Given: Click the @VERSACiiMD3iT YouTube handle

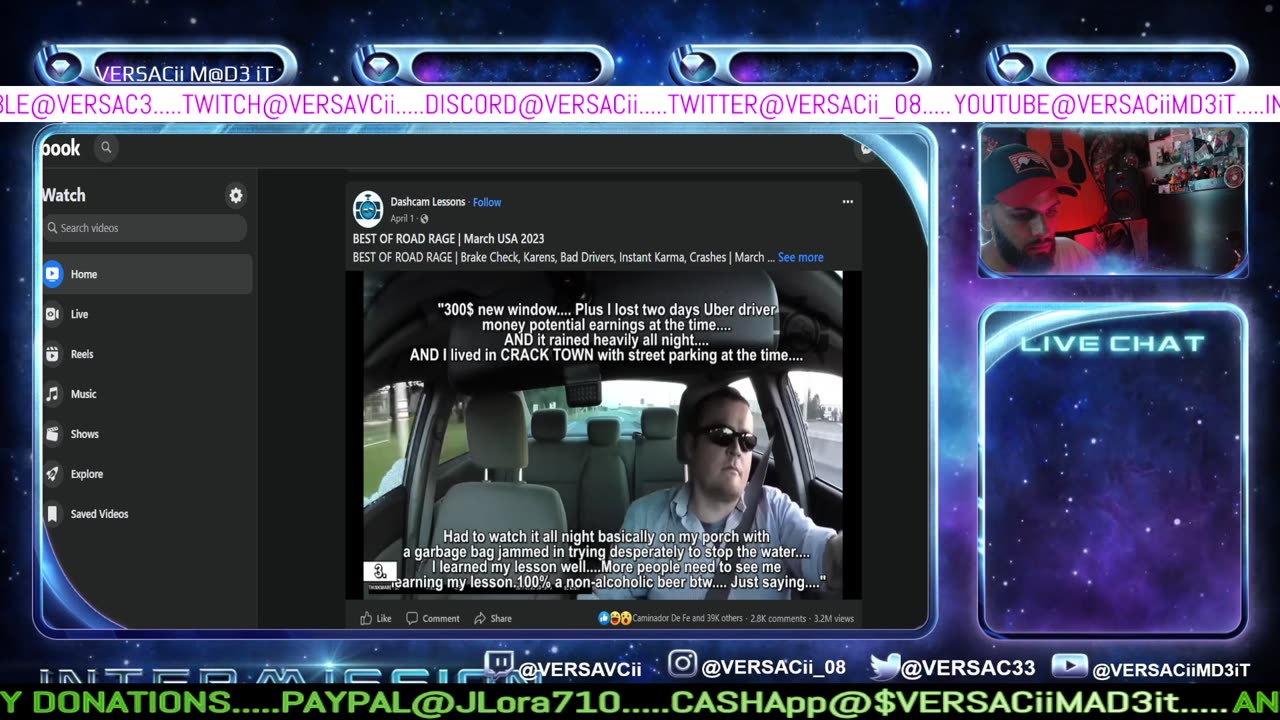Looking at the screenshot, I should 1171,670.
